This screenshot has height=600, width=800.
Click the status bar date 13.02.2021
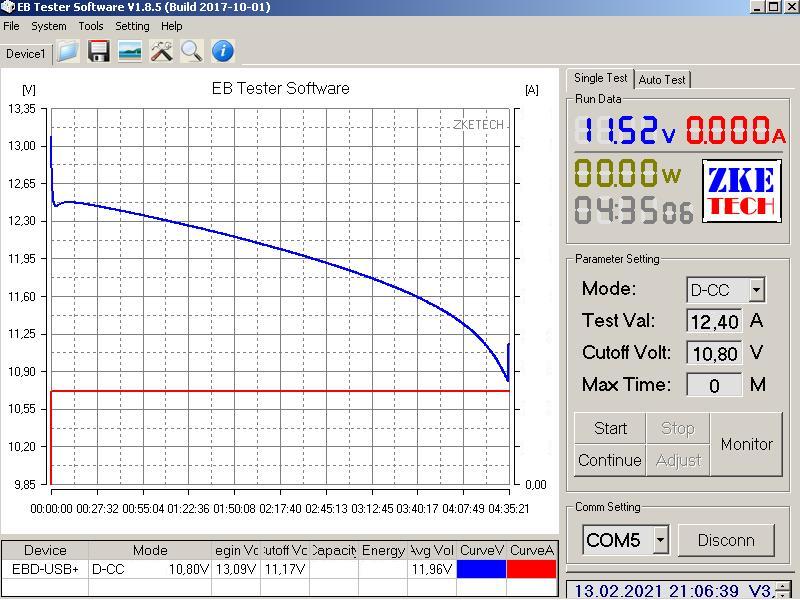point(618,591)
